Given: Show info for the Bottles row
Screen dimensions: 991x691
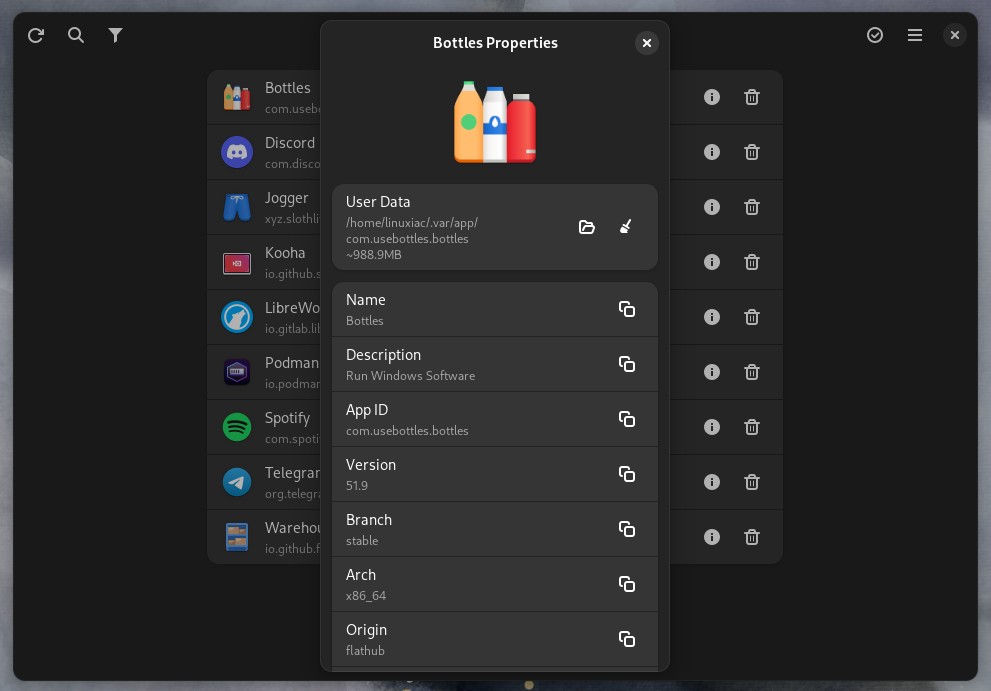Looking at the screenshot, I should click(712, 97).
